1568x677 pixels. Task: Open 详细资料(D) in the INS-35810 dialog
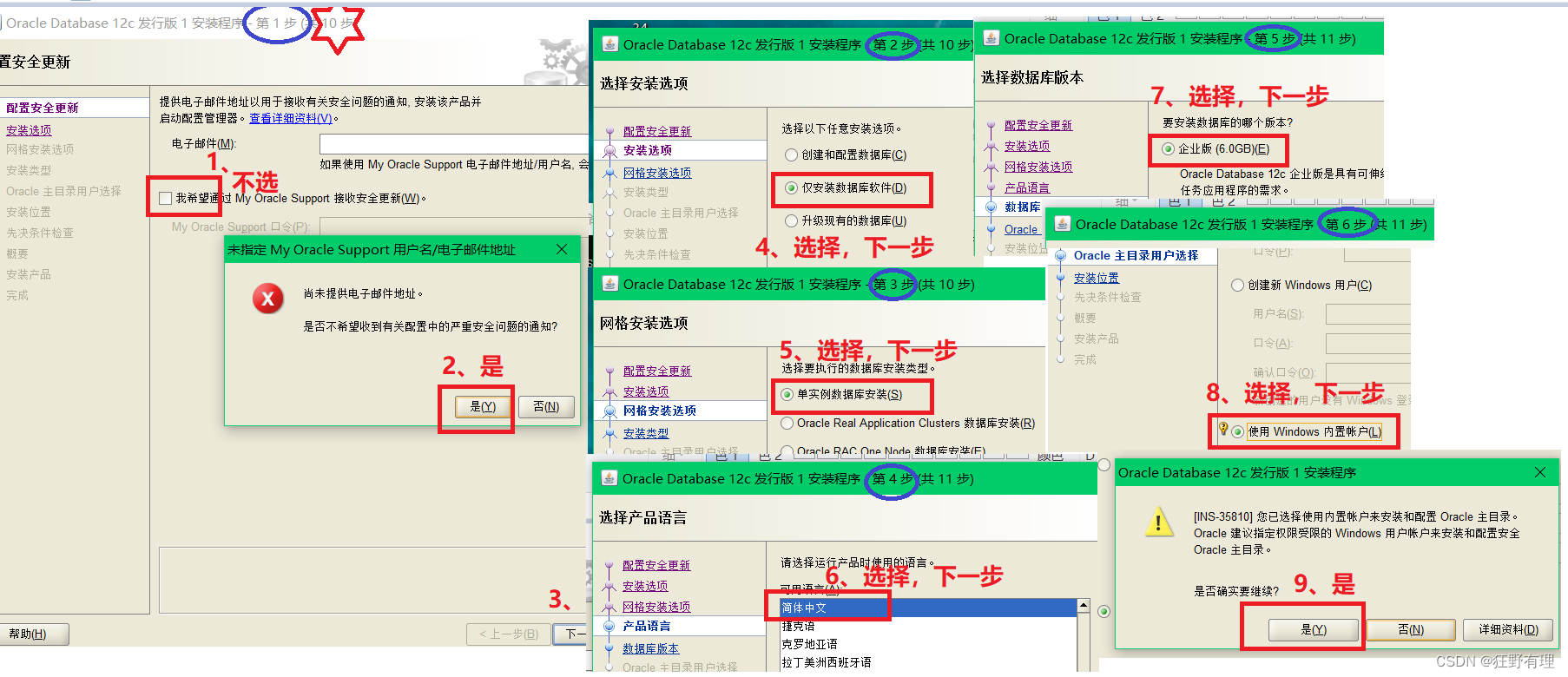[1509, 630]
